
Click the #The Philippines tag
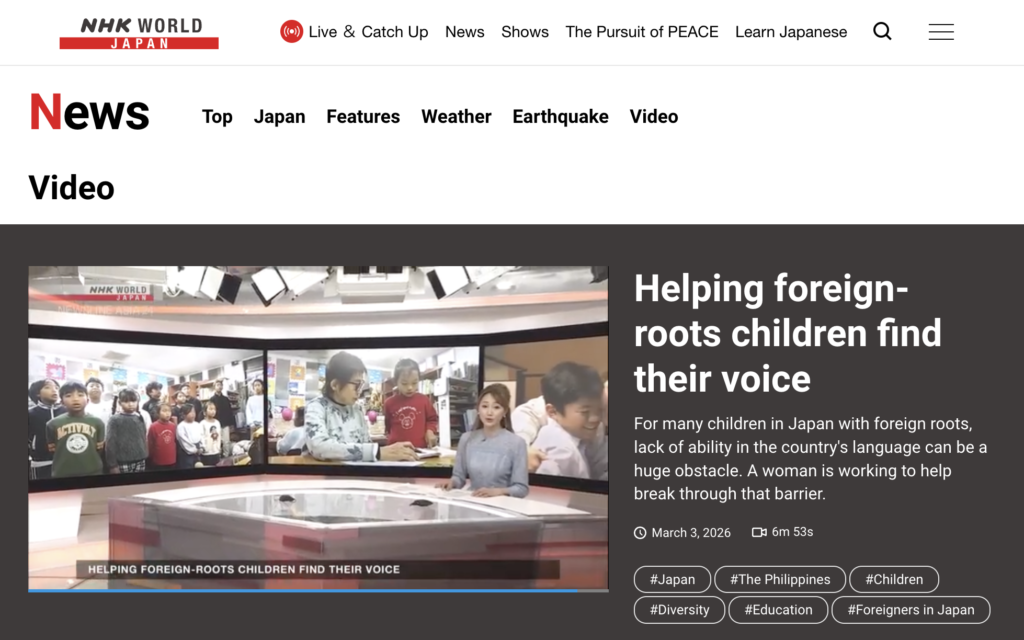pos(780,580)
